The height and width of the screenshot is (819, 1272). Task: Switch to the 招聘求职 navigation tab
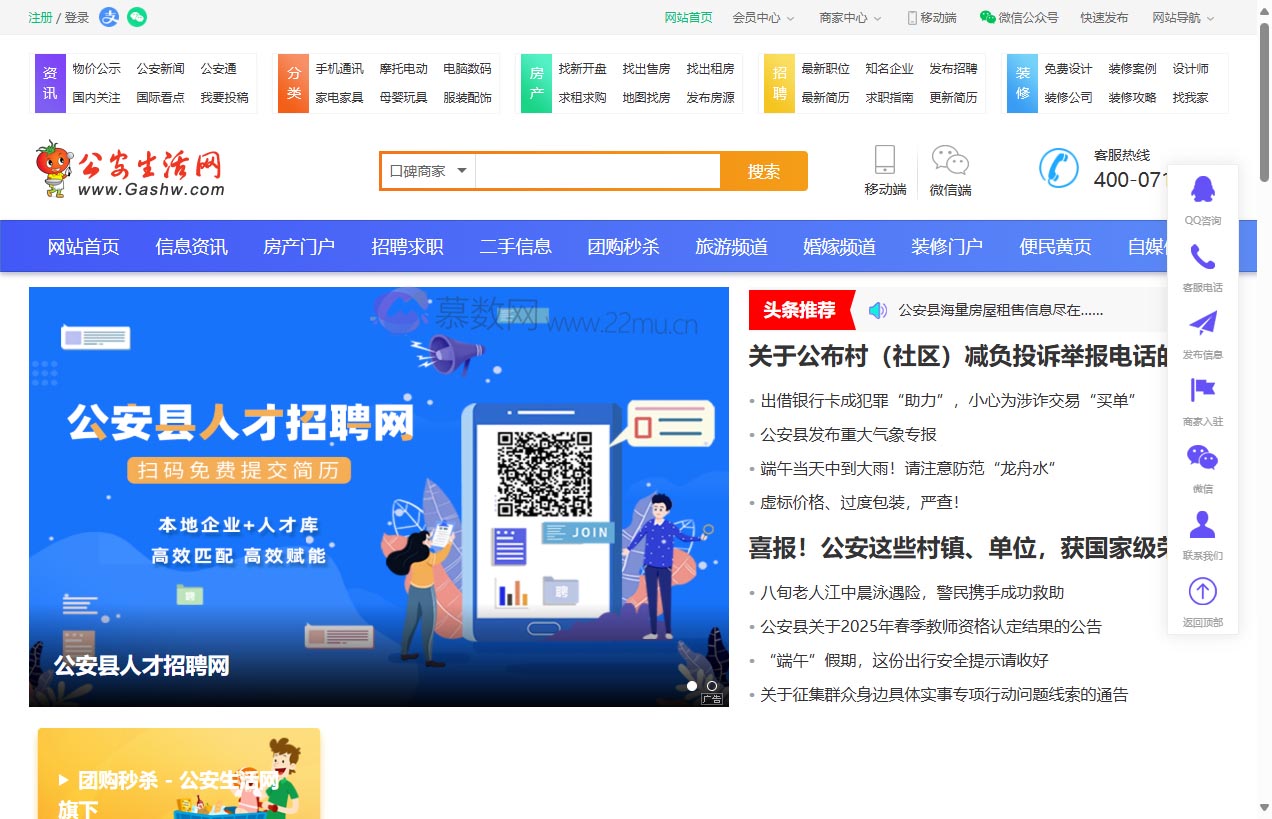407,246
